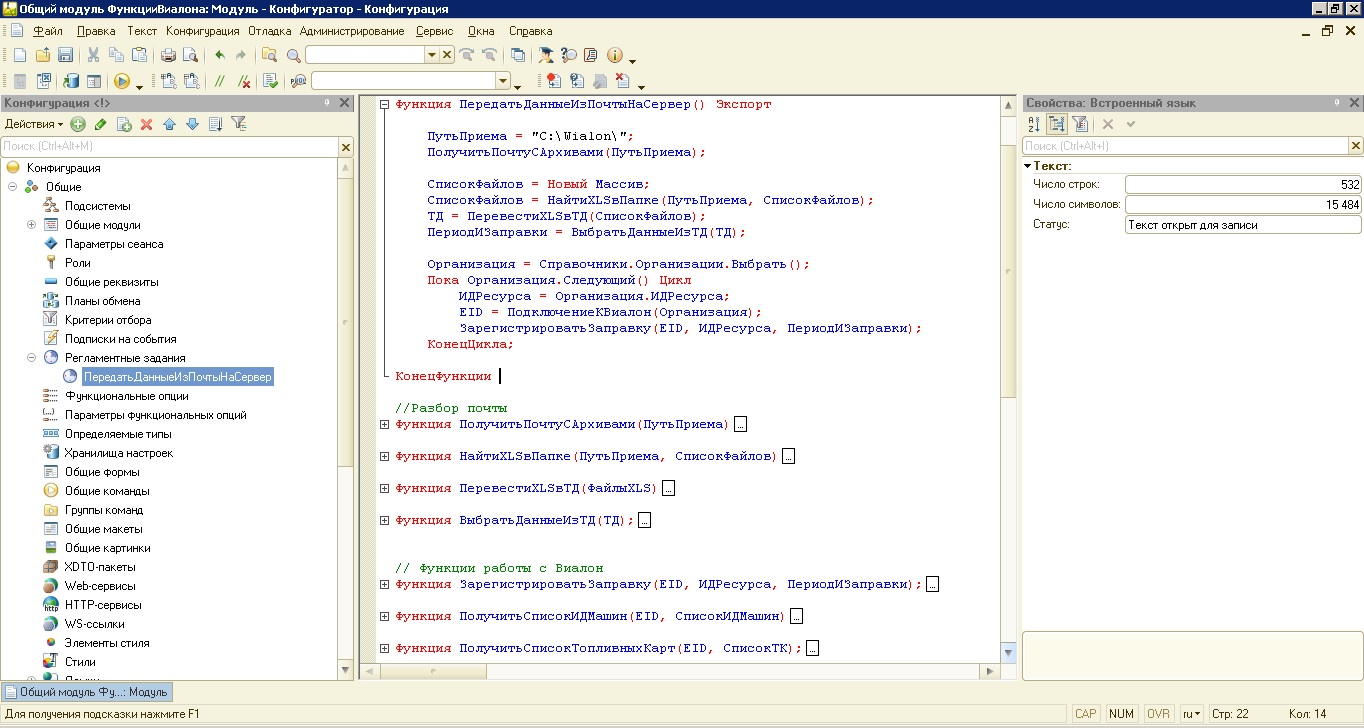Collapse the Текст section in Properties

point(1028,166)
